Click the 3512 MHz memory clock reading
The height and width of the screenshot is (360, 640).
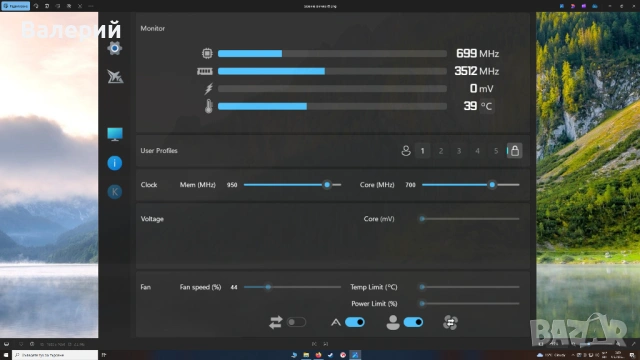point(477,71)
